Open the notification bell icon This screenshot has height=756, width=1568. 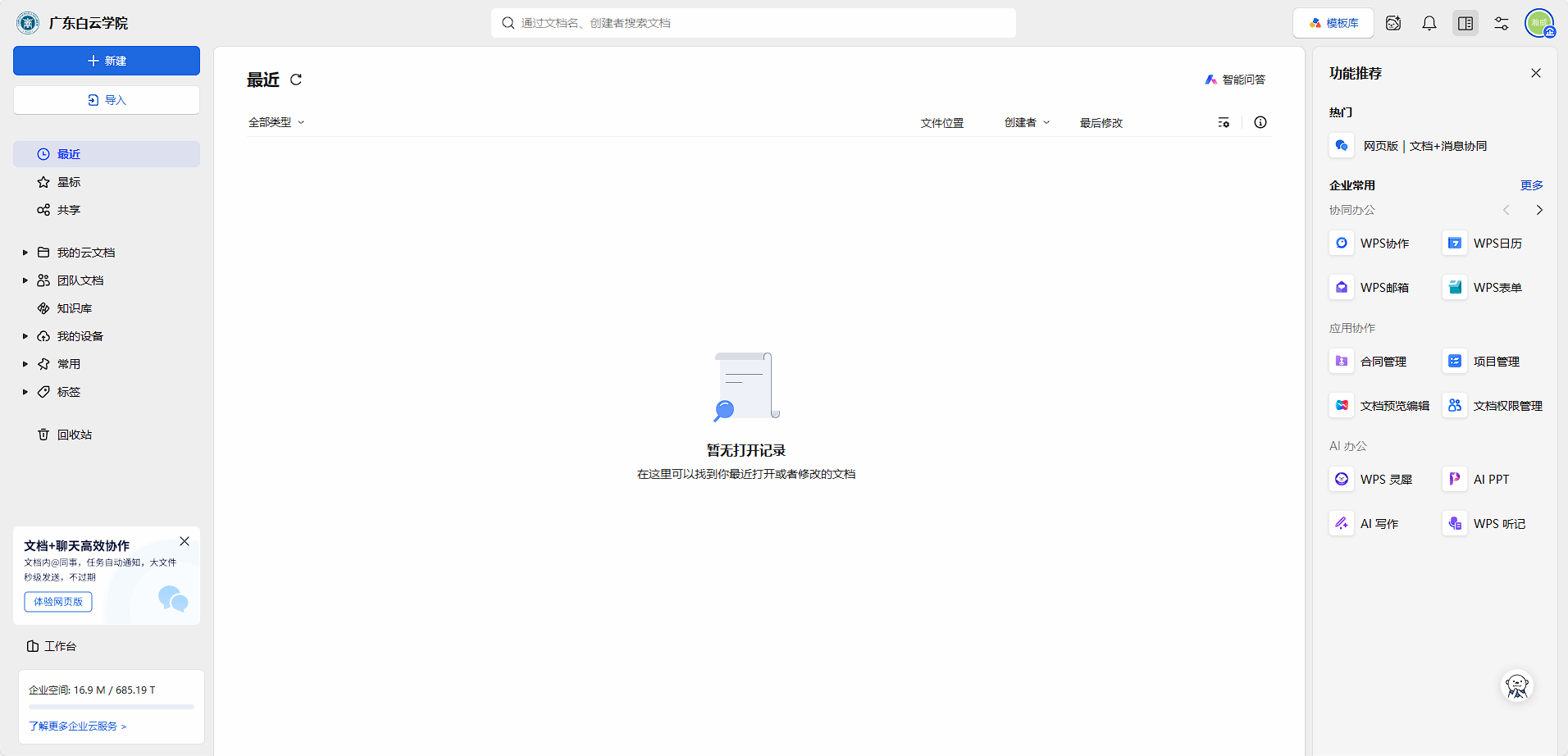[x=1429, y=23]
